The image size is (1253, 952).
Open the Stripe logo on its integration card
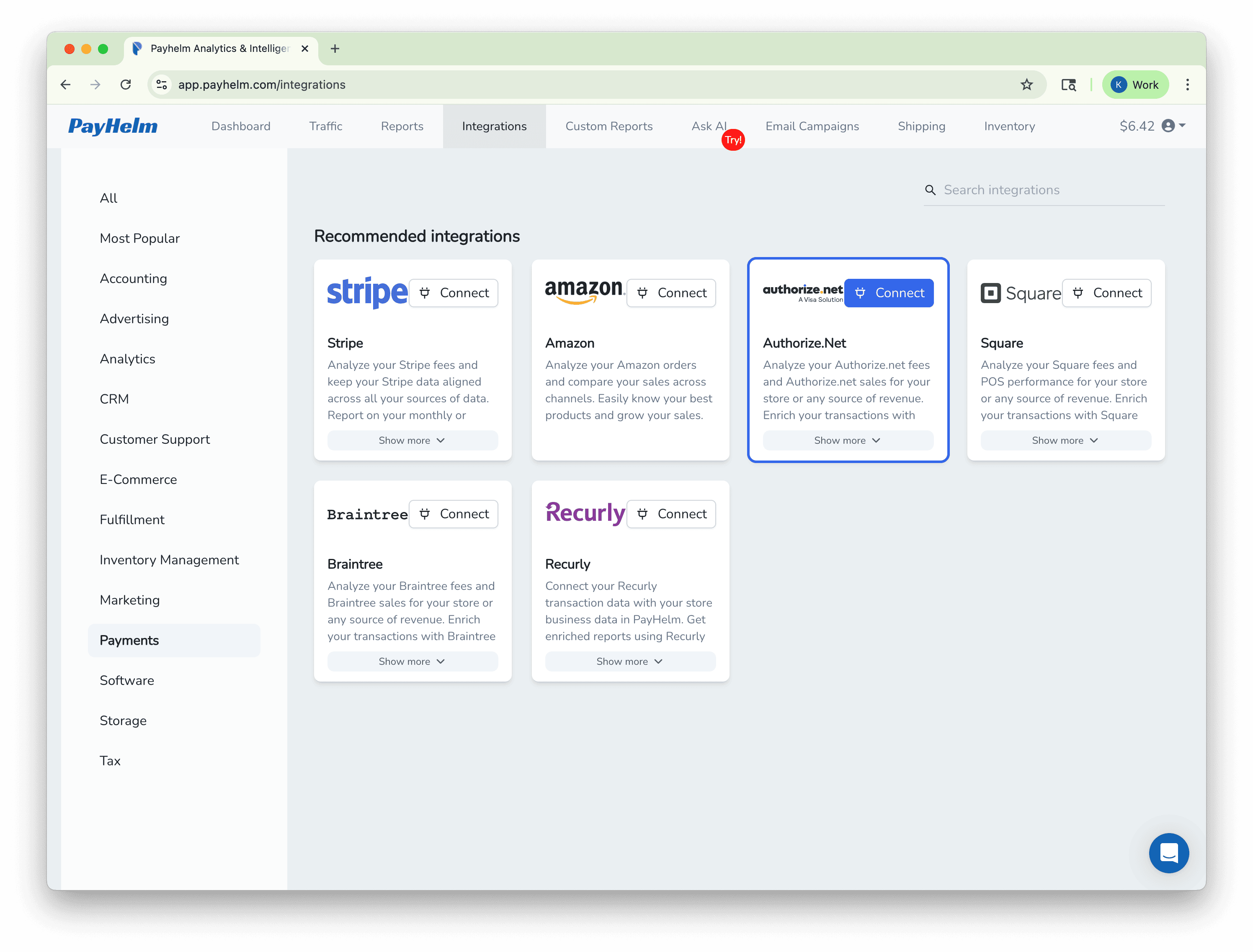[x=367, y=292]
